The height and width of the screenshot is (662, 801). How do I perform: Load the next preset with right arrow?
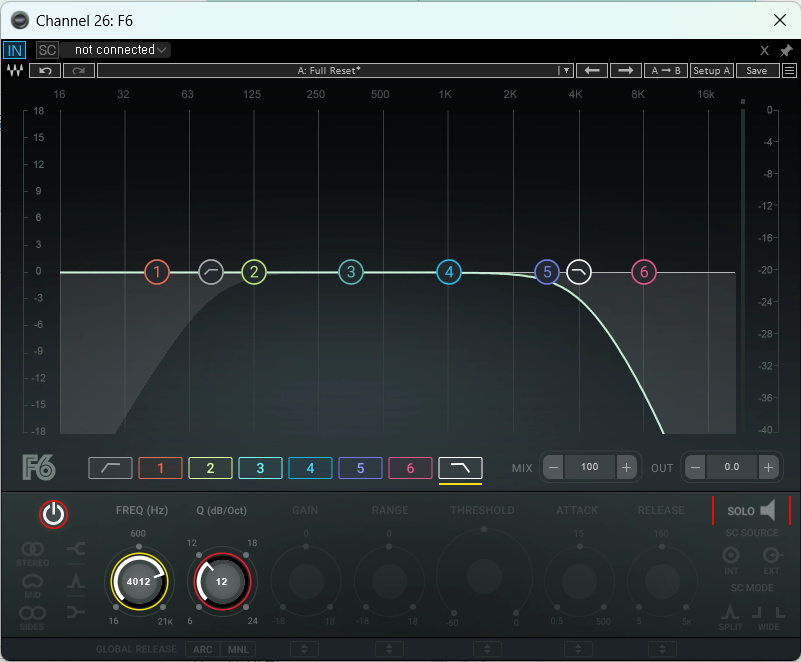(x=626, y=71)
